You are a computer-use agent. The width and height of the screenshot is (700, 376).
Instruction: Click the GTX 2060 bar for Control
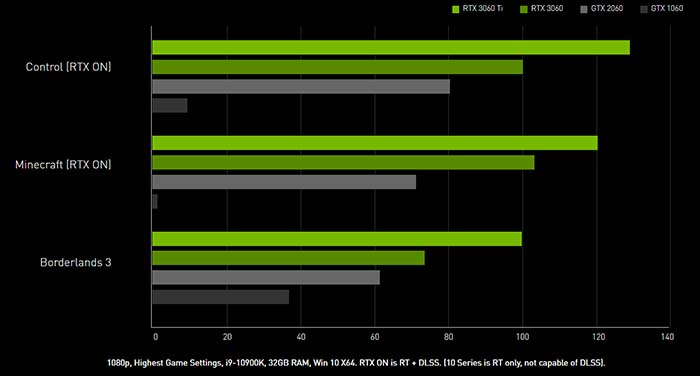click(x=301, y=86)
